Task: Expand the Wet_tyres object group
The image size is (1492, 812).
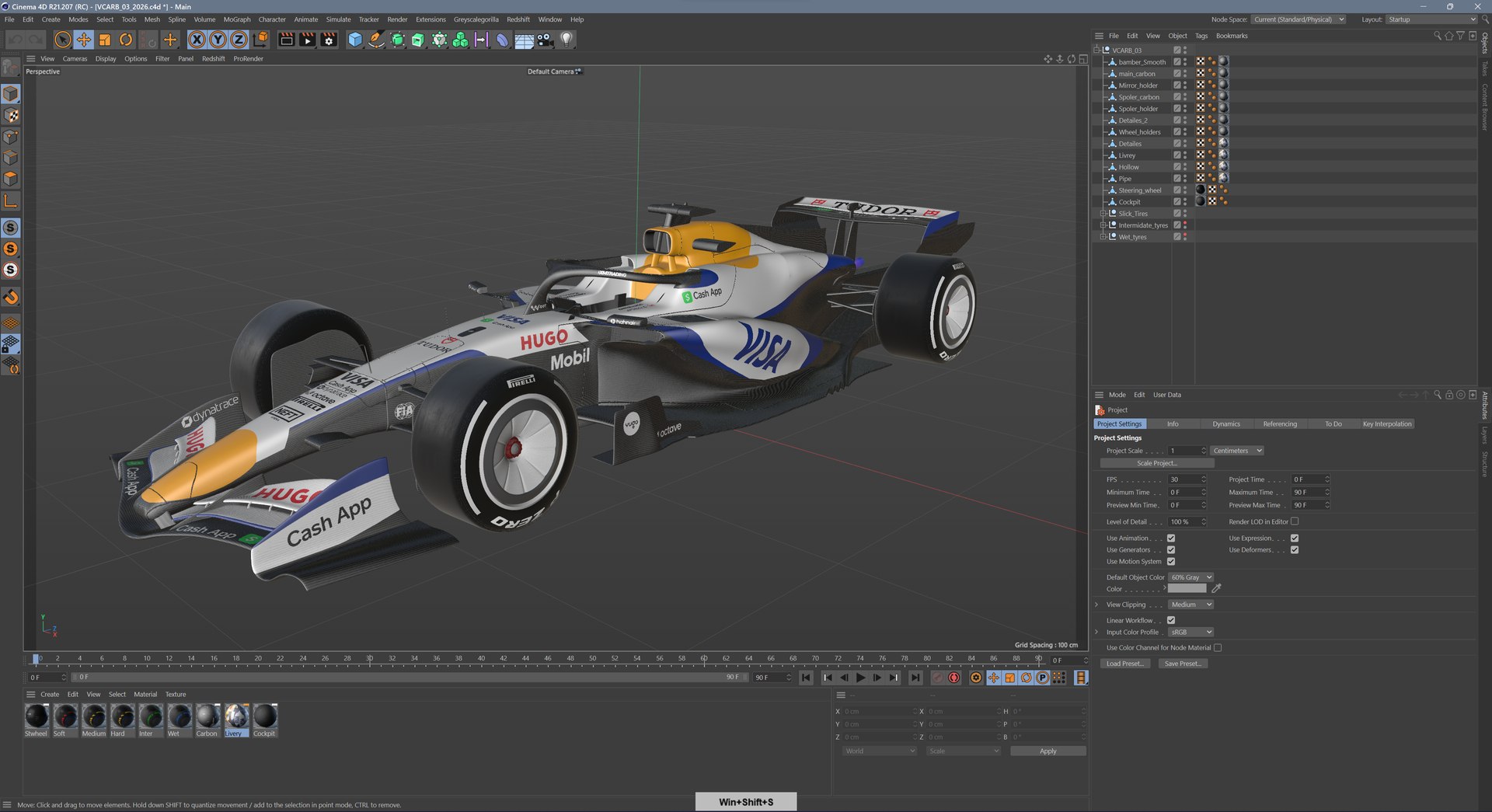Action: tap(1103, 236)
